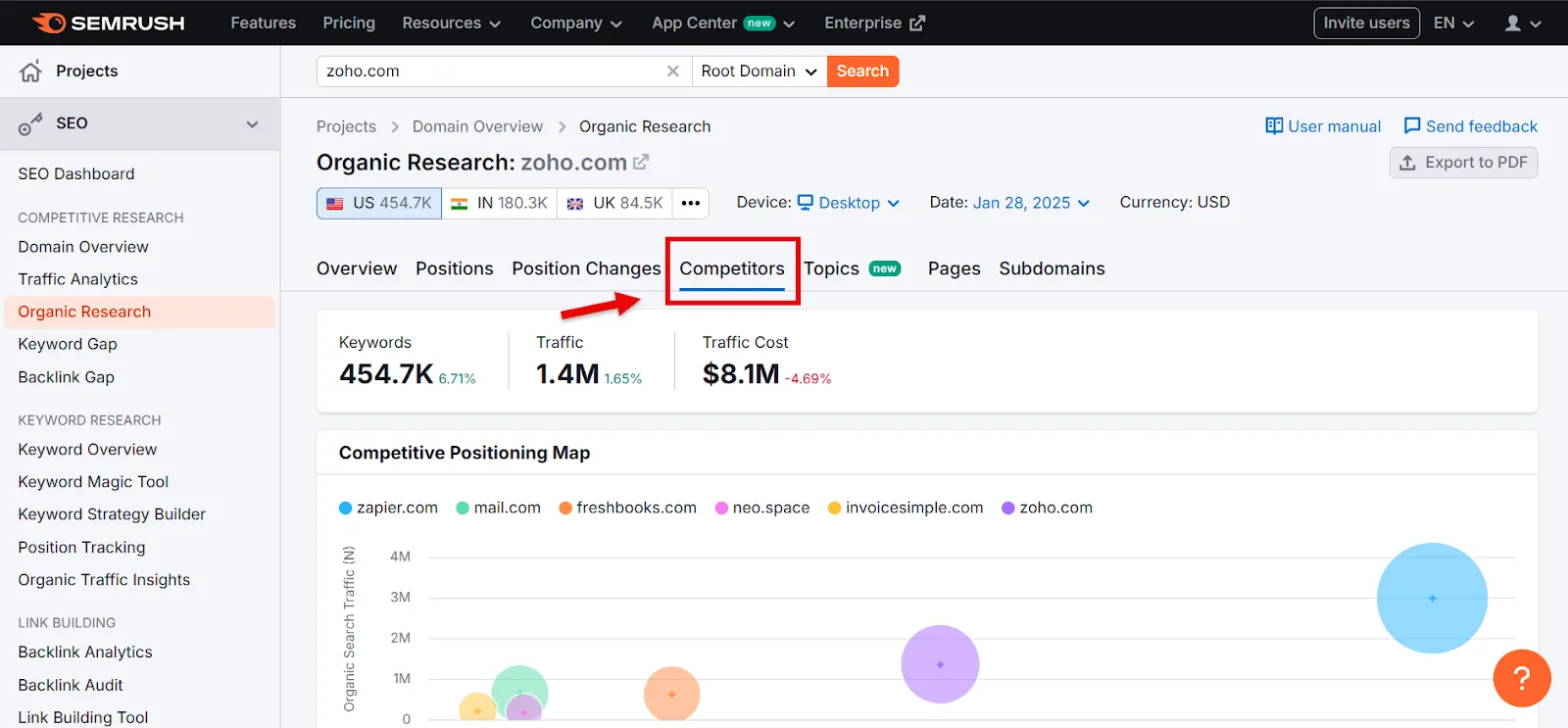Image resolution: width=1568 pixels, height=728 pixels.
Task: Open Domain Overview in sidebar
Action: (83, 247)
